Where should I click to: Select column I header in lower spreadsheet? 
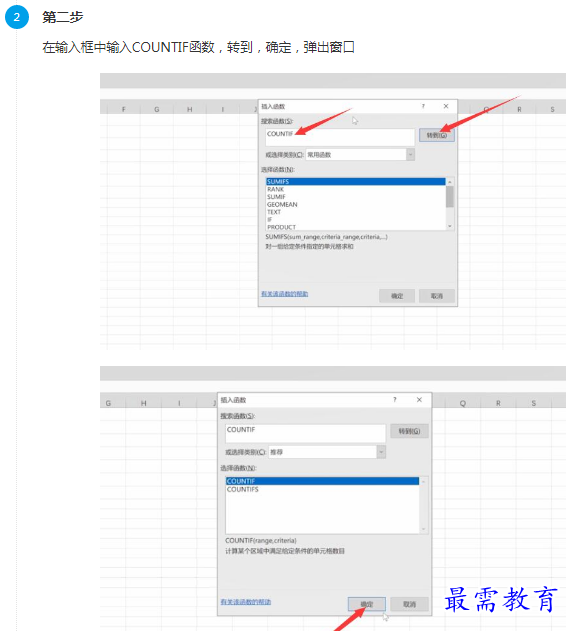pos(179,403)
